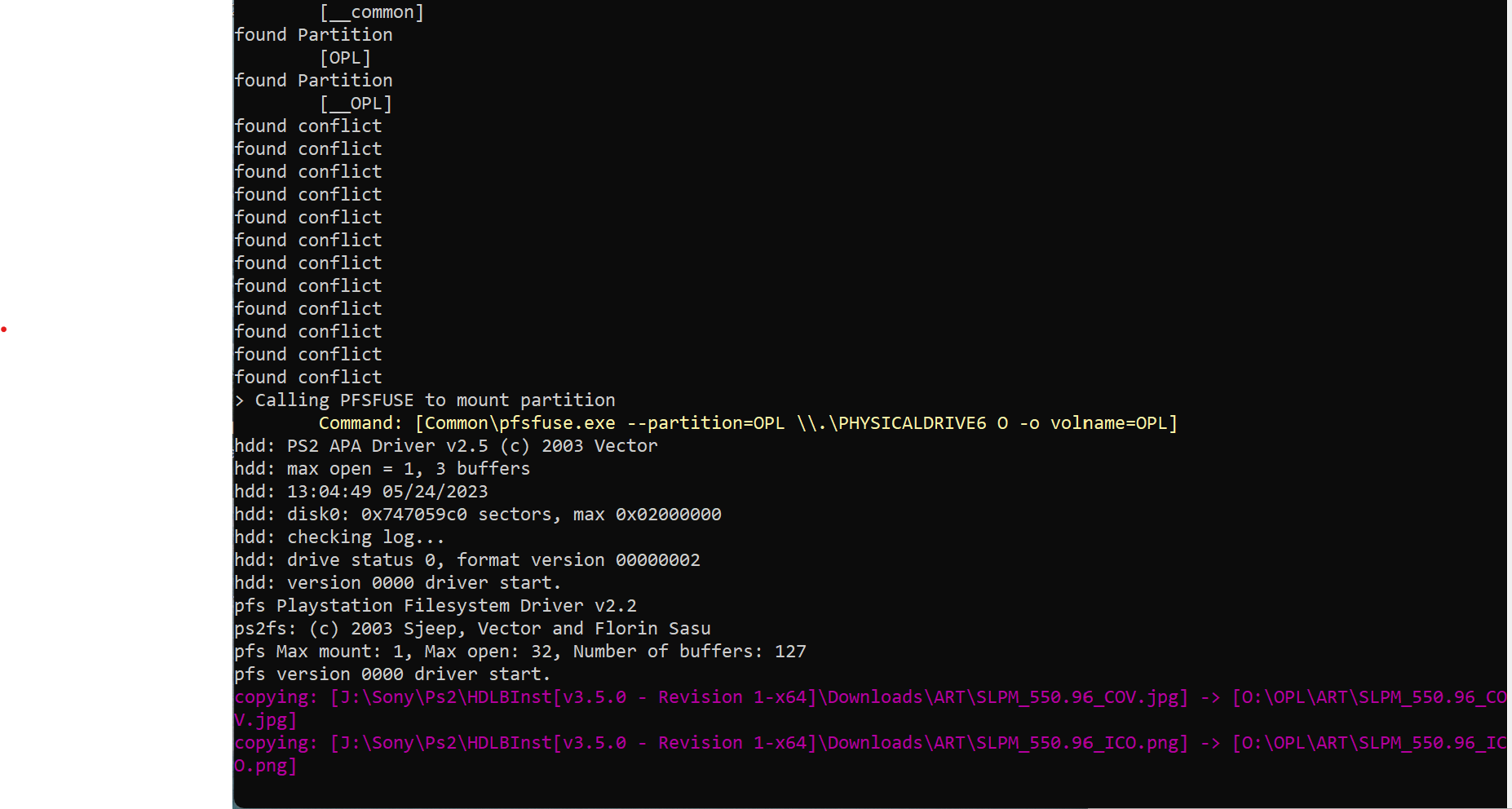Click the 'pfs version 0000 driver start' line

click(x=392, y=674)
